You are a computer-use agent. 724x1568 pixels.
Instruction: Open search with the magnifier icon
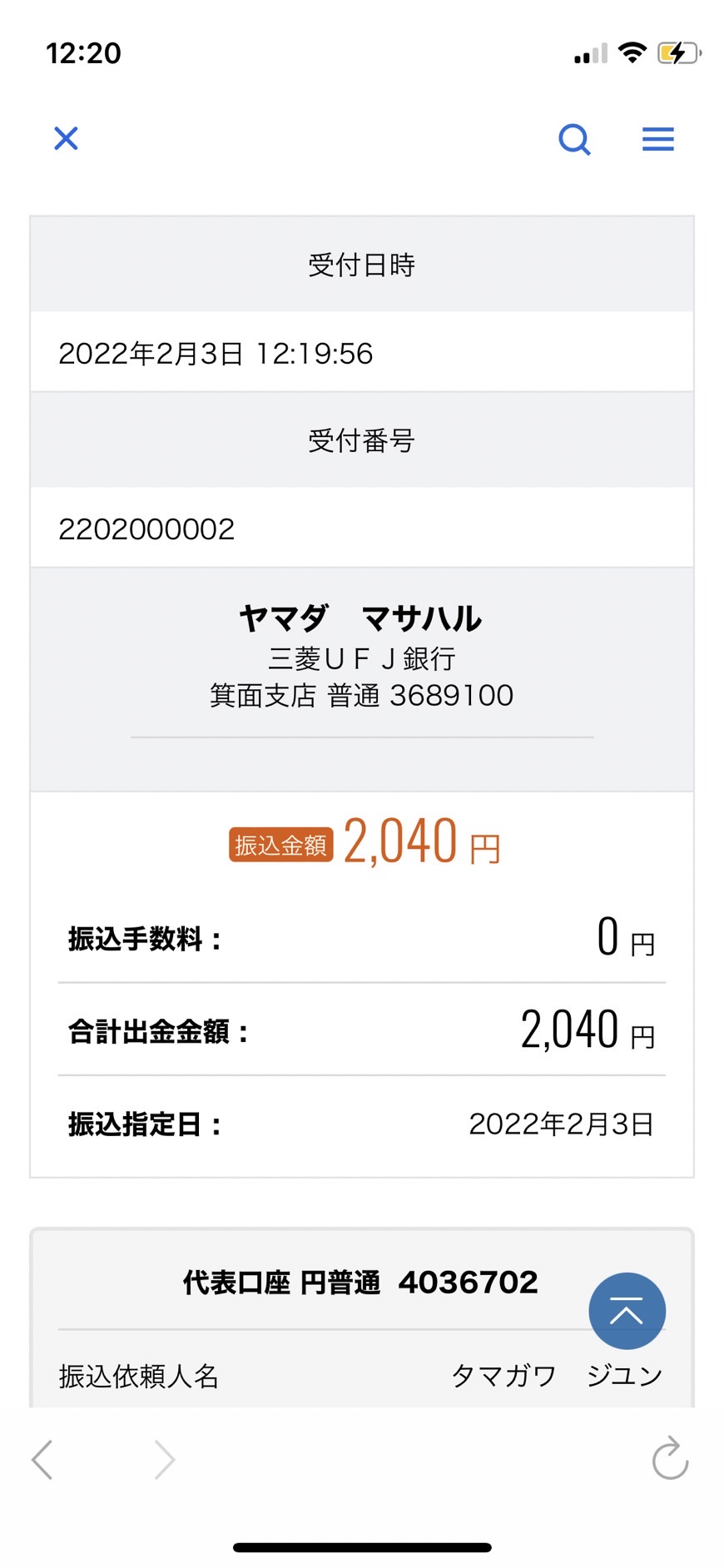pyautogui.click(x=574, y=139)
